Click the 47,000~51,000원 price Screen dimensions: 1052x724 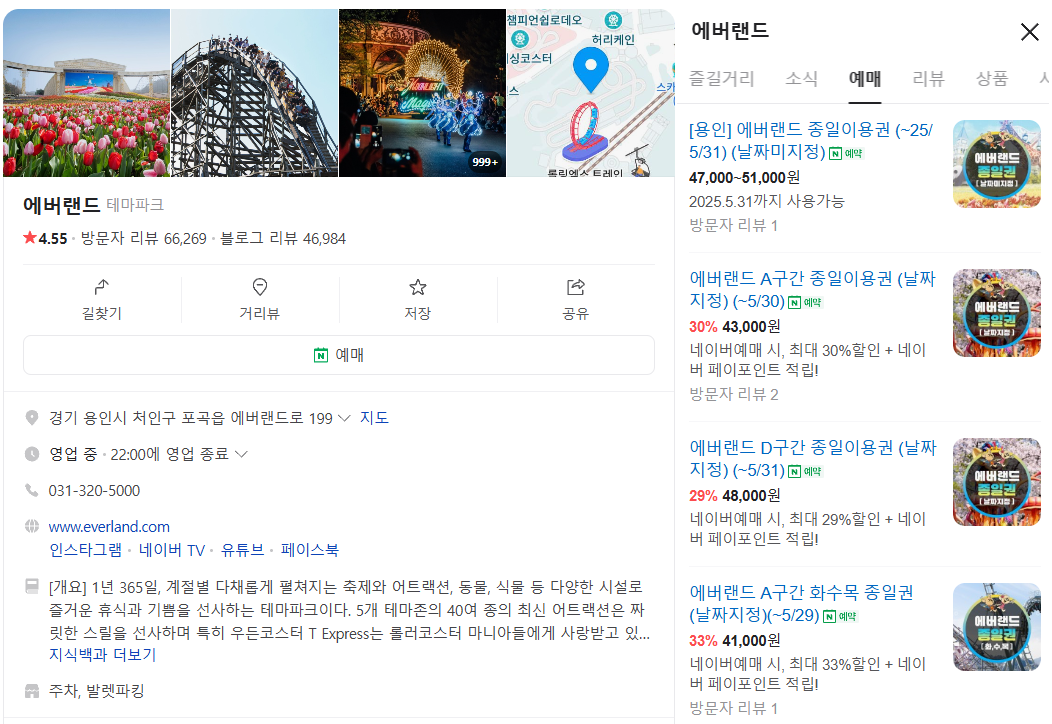pos(744,178)
